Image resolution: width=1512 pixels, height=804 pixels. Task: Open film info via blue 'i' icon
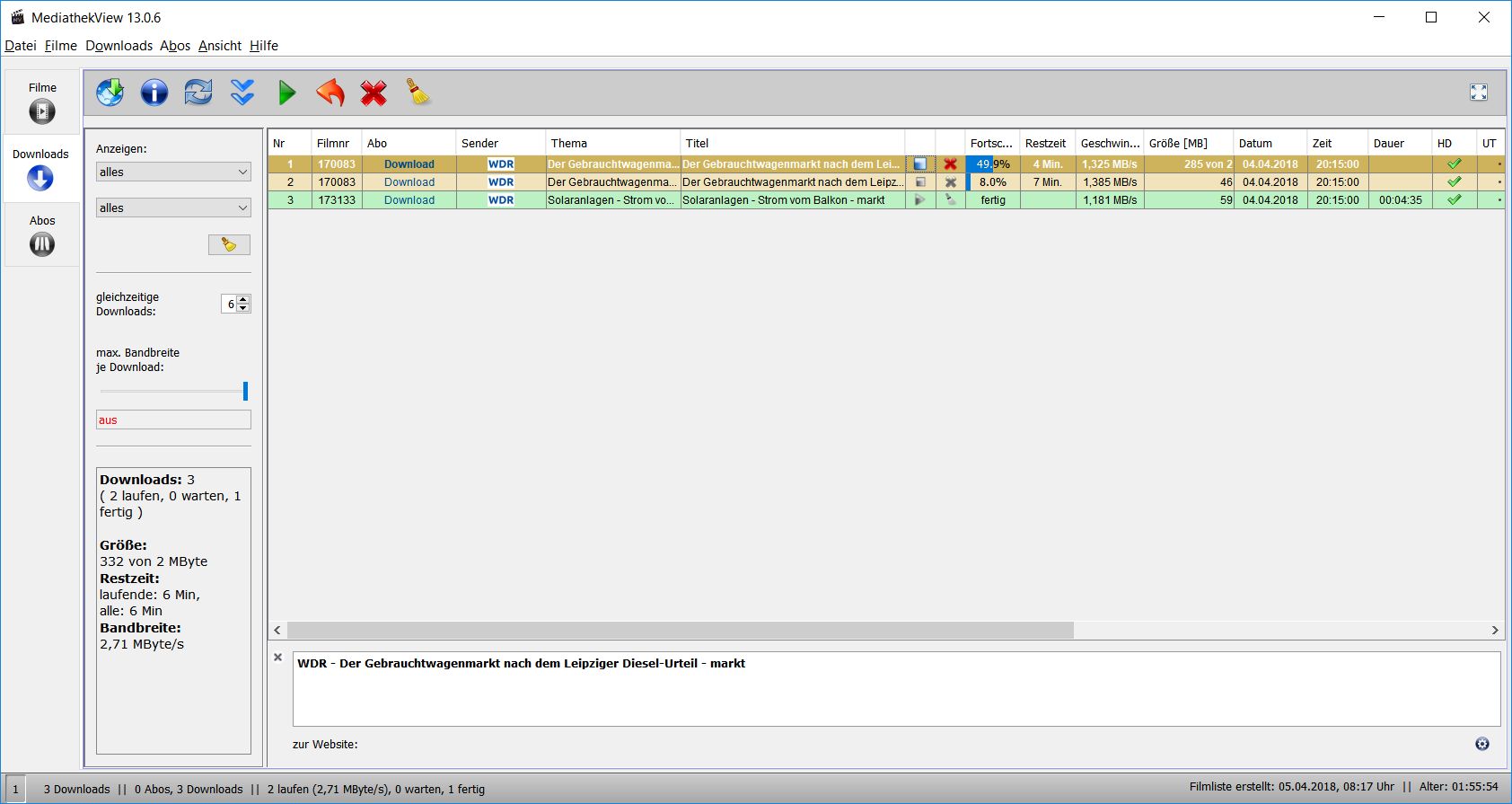point(154,93)
